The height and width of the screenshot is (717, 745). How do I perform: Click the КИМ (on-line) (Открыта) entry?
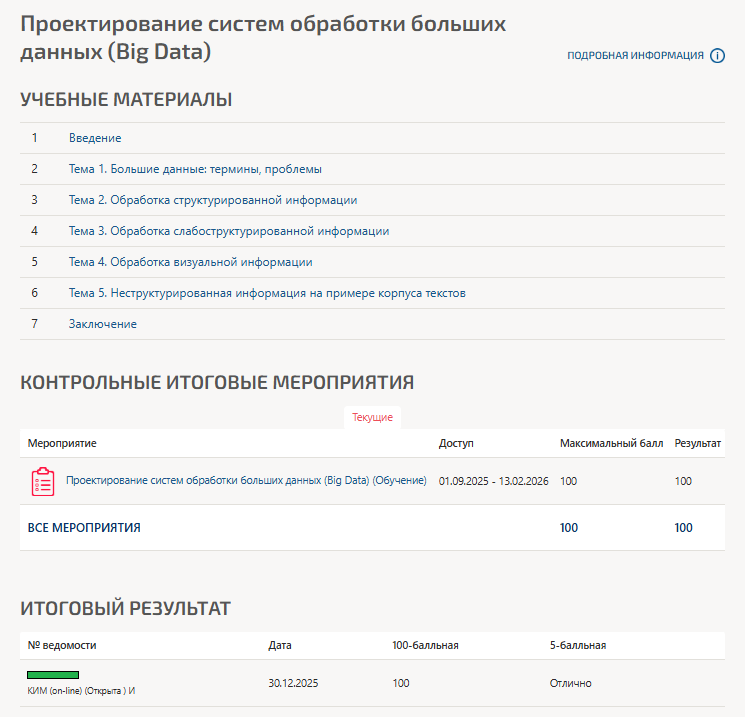[81, 691]
